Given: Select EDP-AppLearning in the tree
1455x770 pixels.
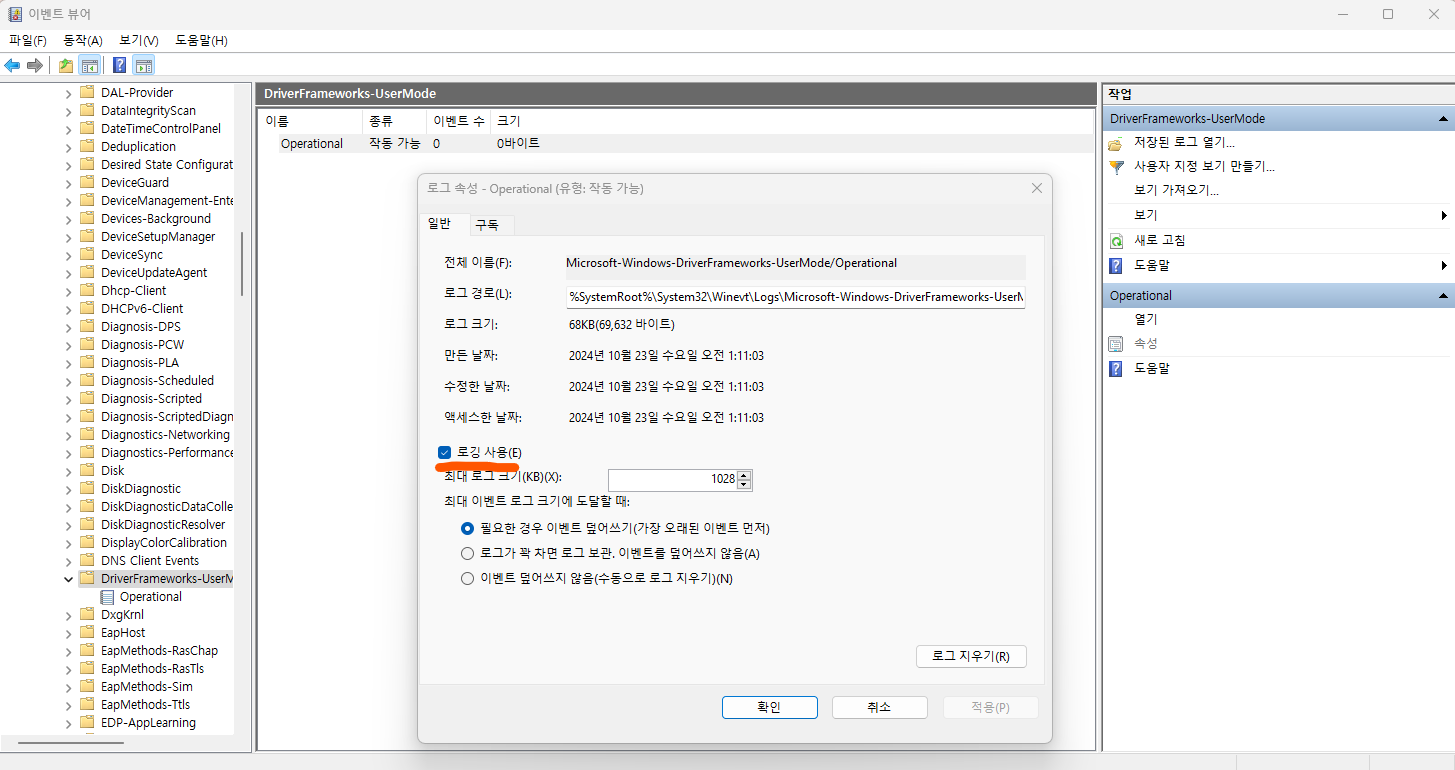Looking at the screenshot, I should (148, 723).
